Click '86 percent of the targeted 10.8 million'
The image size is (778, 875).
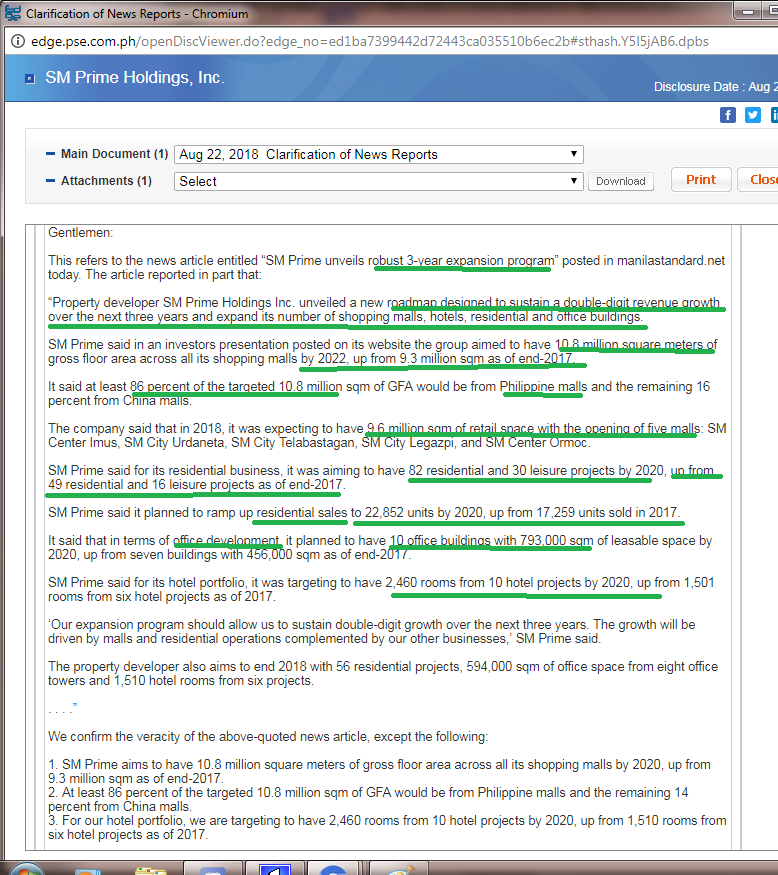[236, 386]
